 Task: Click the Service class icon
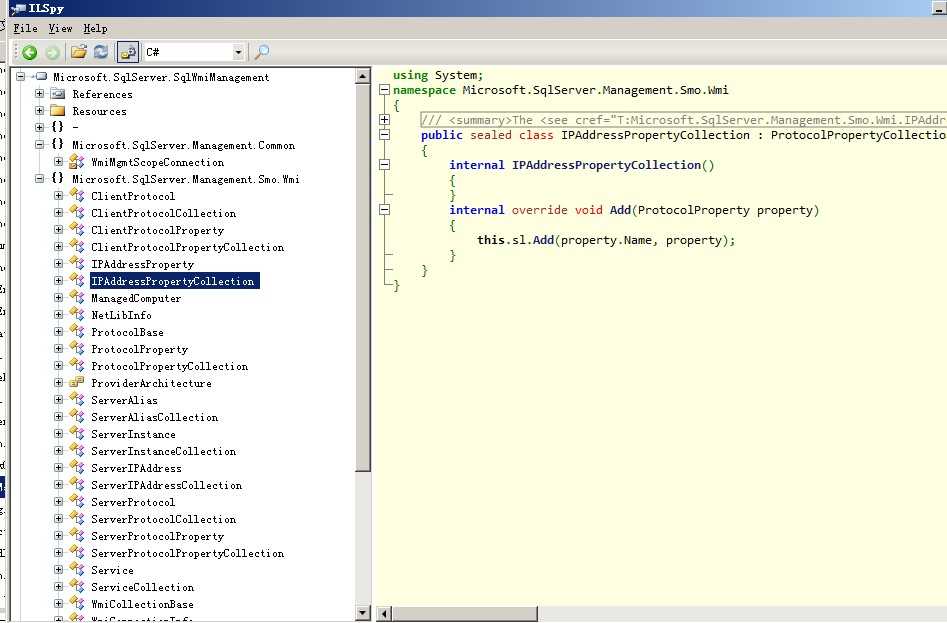point(77,569)
